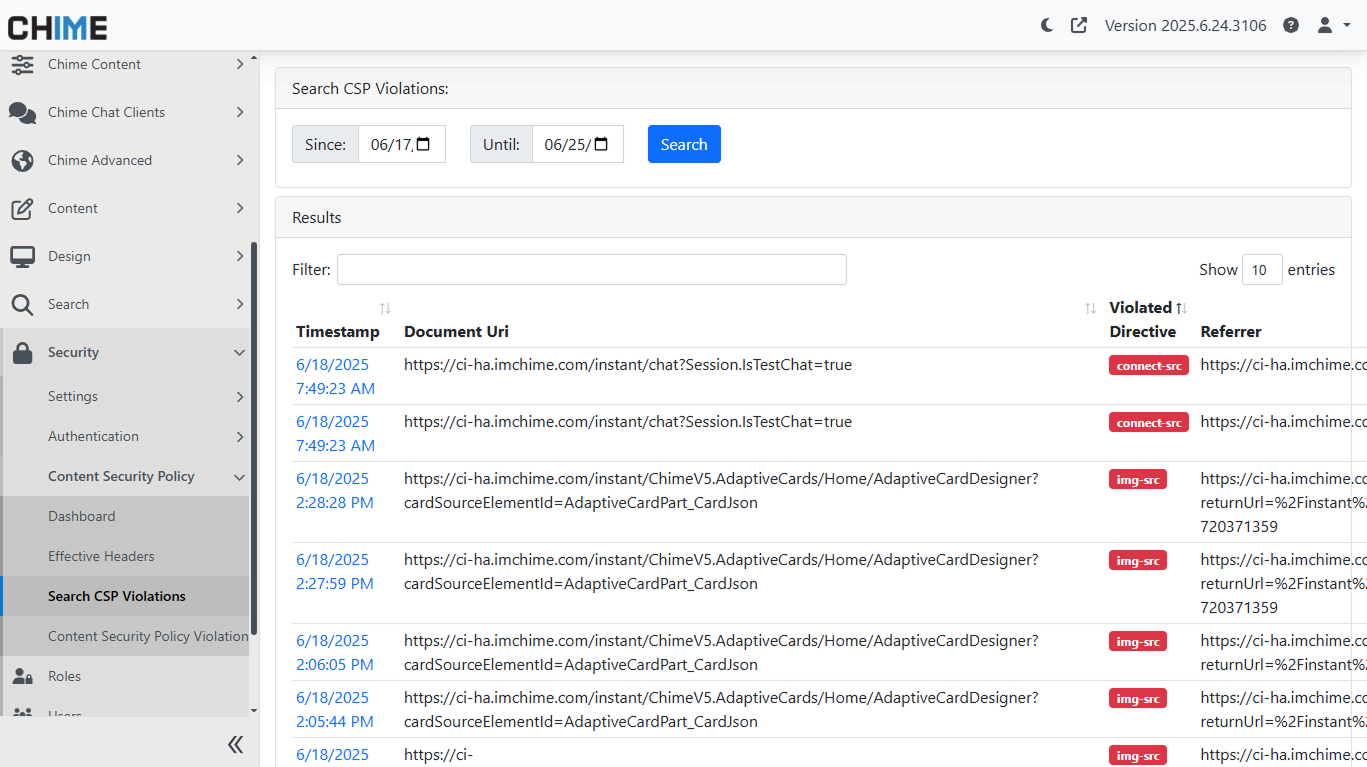This screenshot has height=767, width=1367.
Task: Expand the Search menu chevron
Action: (x=240, y=304)
